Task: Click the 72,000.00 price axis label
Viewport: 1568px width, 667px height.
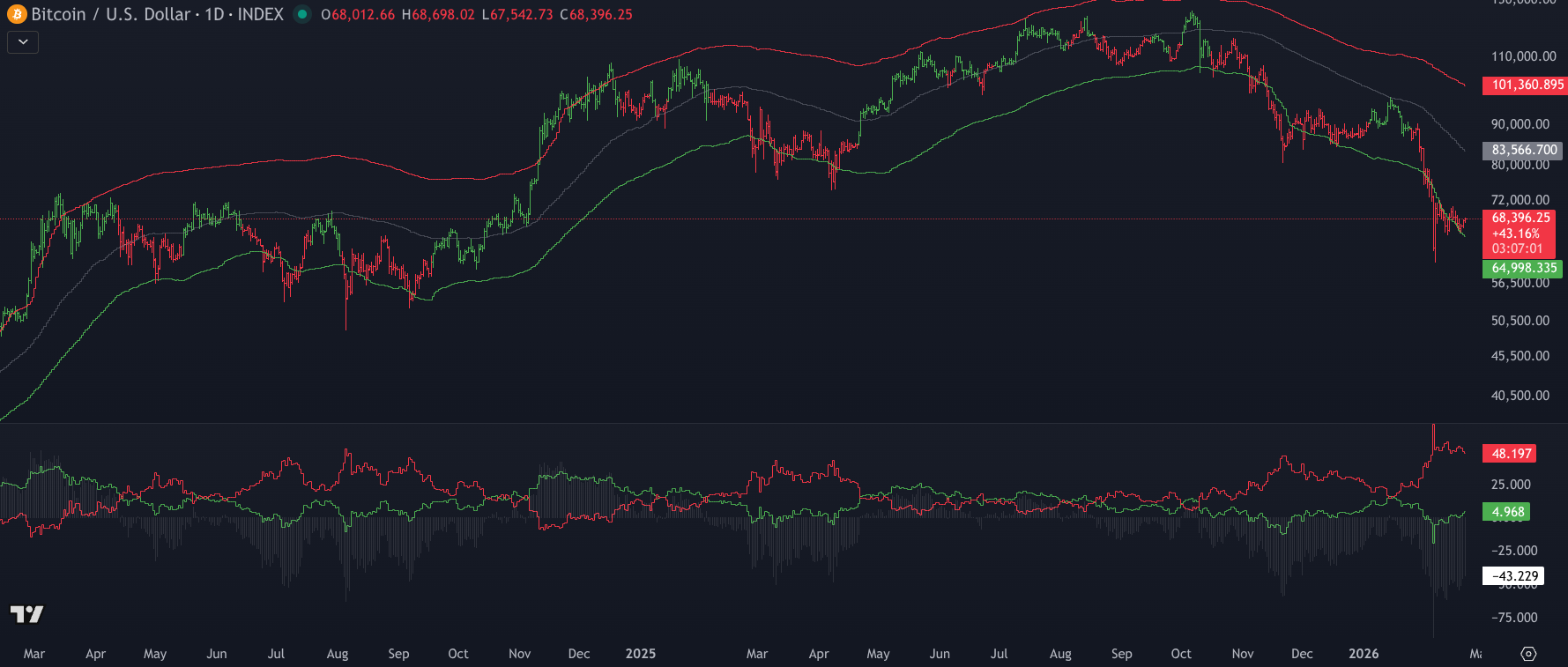Action: pos(1520,200)
